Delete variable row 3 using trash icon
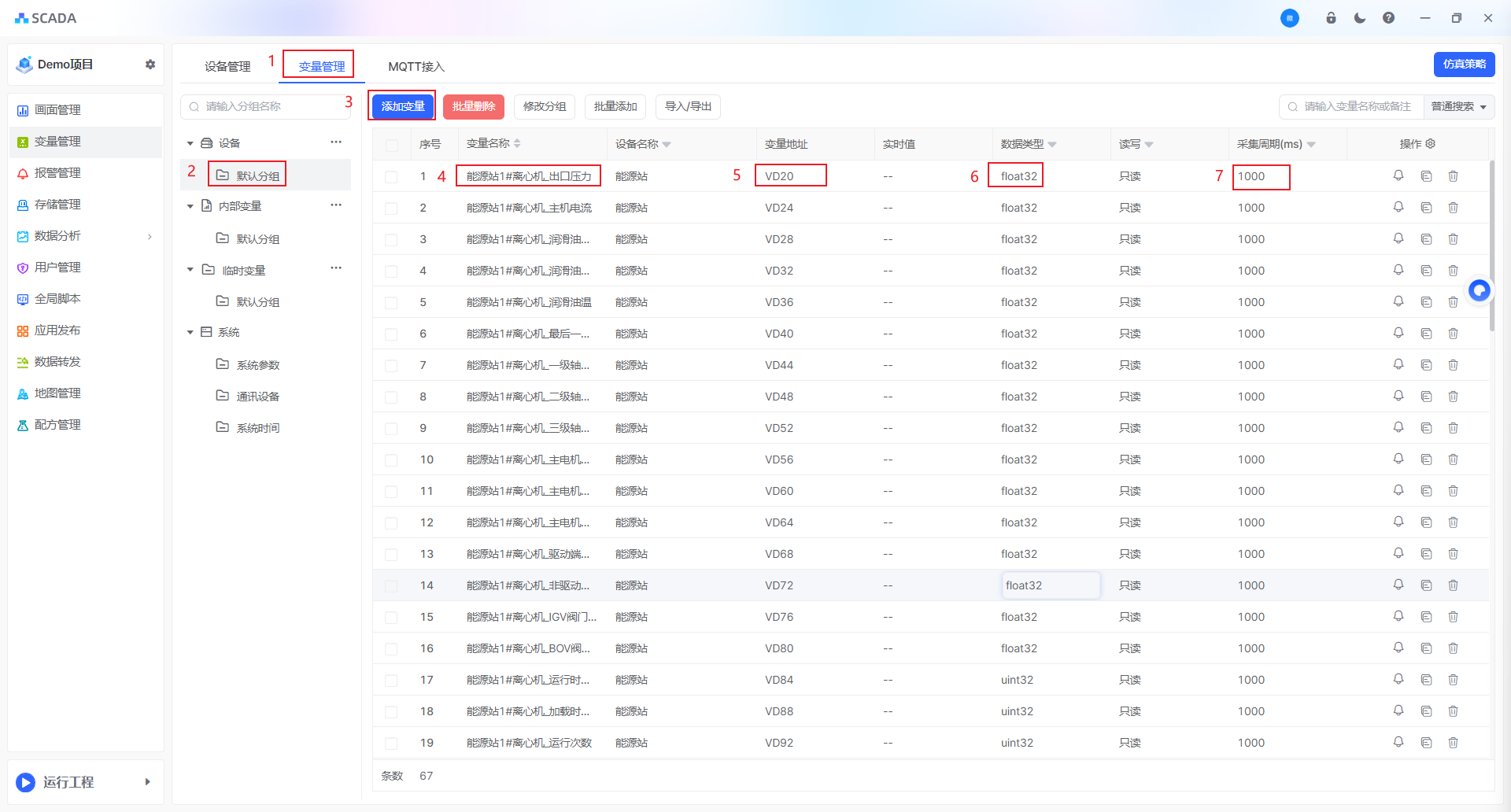 pos(1453,239)
